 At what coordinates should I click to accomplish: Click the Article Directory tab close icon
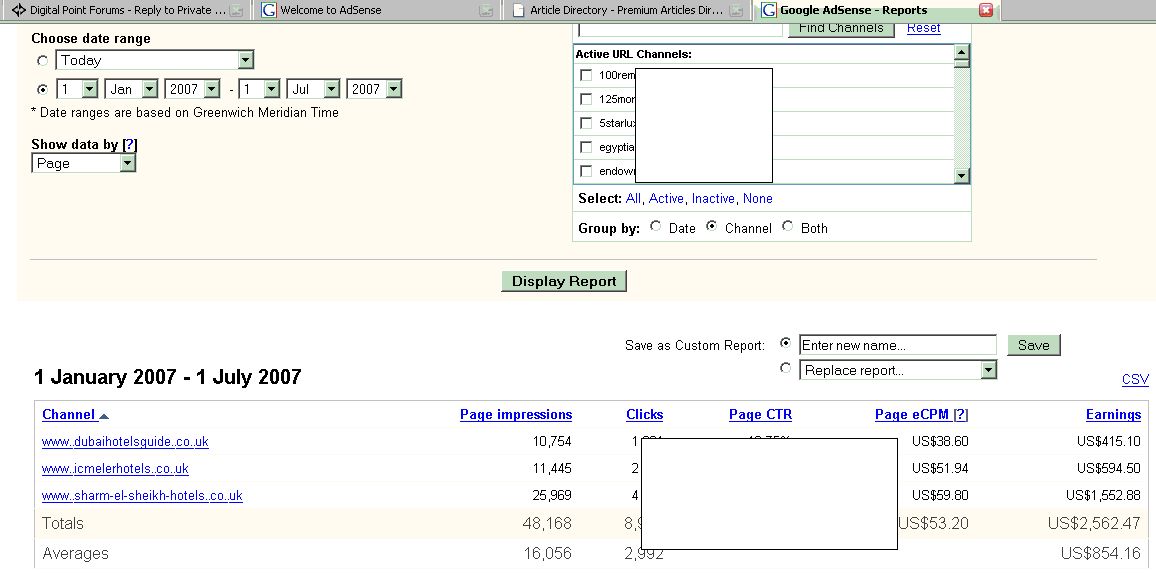[x=736, y=11]
